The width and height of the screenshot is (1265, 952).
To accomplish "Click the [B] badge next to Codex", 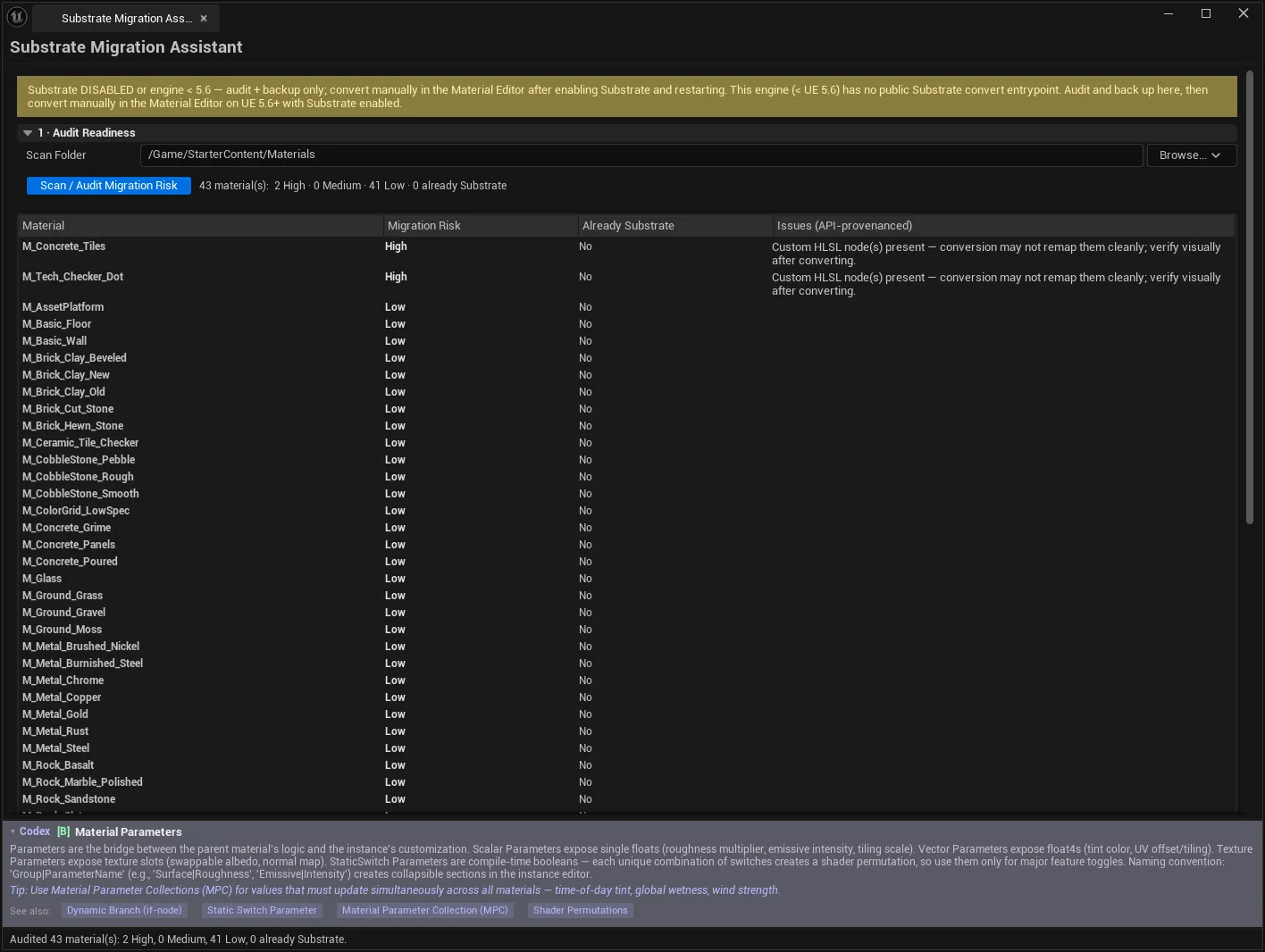I will point(63,831).
